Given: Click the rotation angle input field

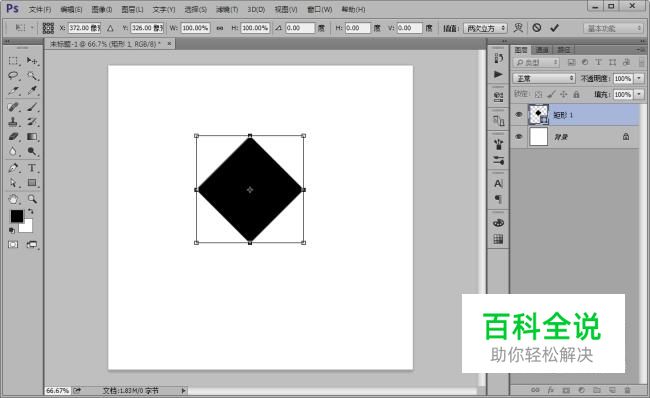Looking at the screenshot, I should pyautogui.click(x=300, y=28).
